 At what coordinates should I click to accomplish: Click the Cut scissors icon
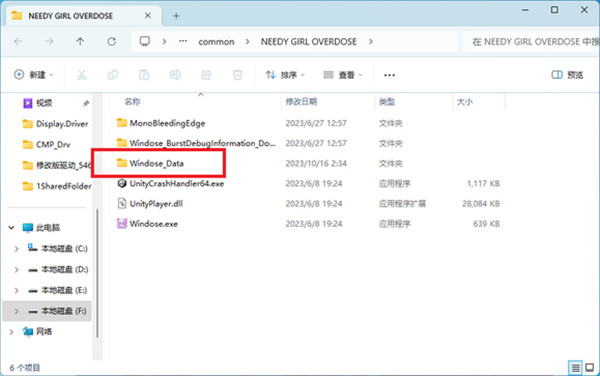coord(82,75)
